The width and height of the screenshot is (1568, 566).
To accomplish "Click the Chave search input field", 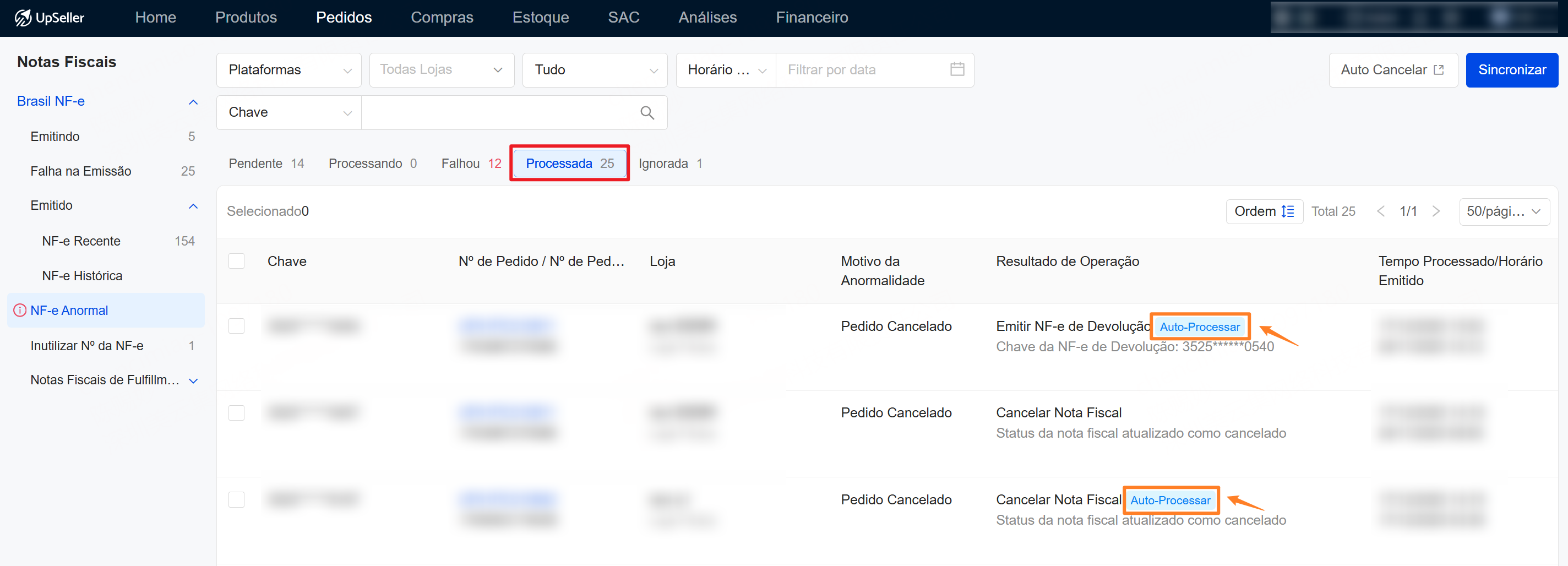I will pyautogui.click(x=499, y=112).
